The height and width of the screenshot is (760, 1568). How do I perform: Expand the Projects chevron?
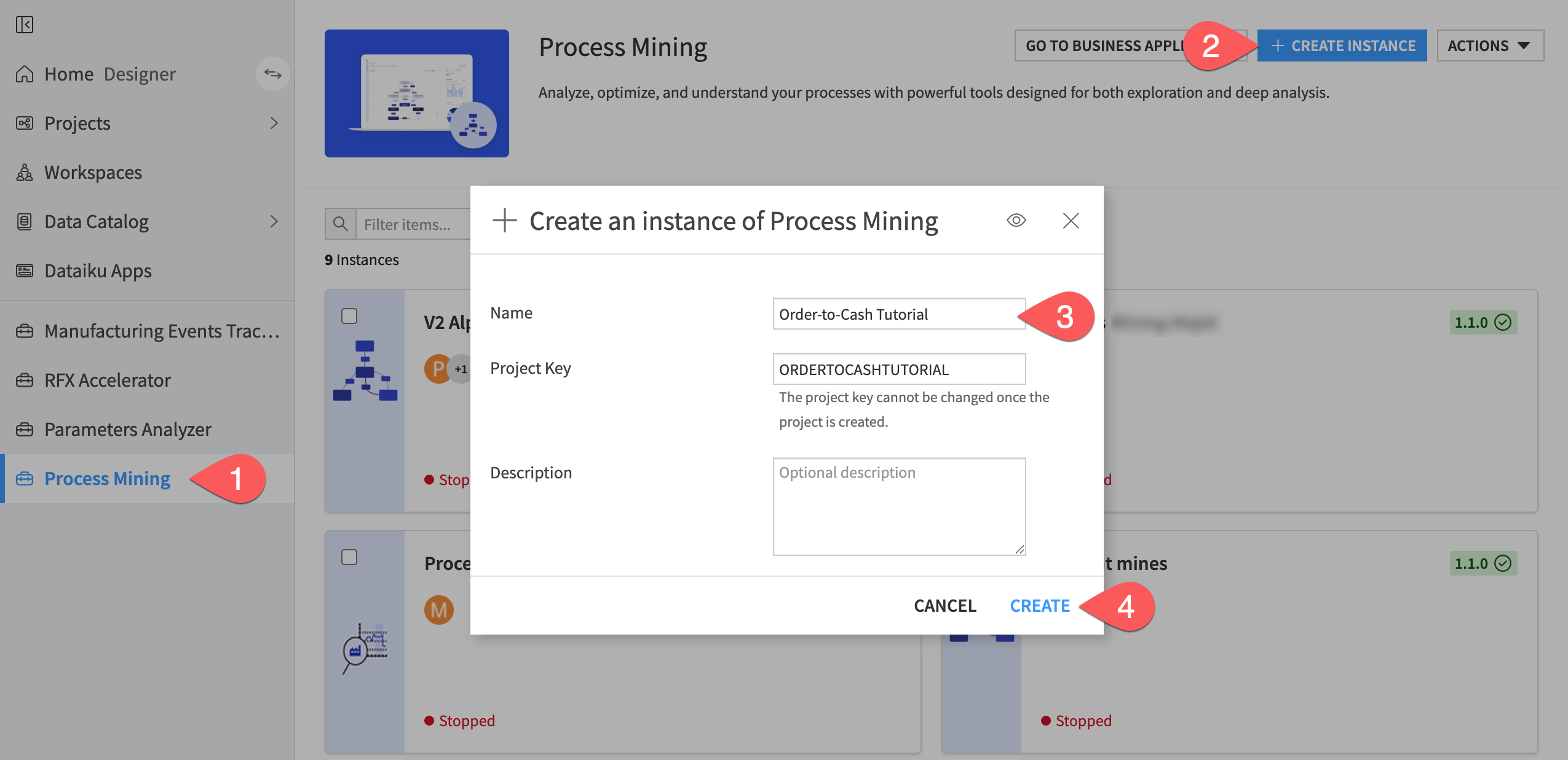click(274, 123)
